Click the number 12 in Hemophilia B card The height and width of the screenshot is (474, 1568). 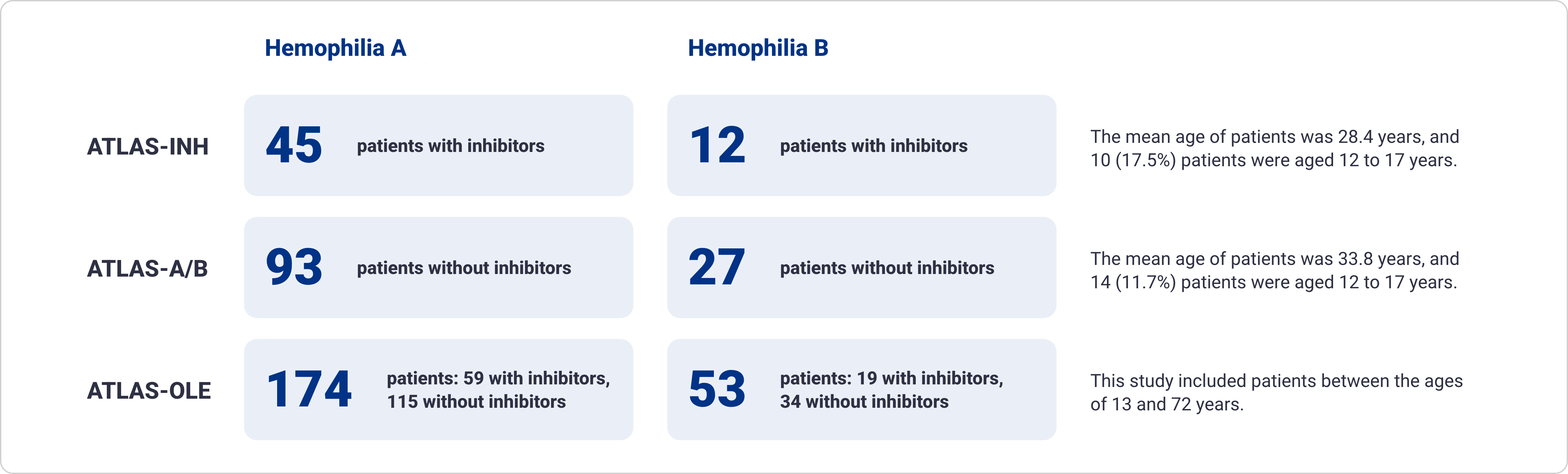[718, 145]
